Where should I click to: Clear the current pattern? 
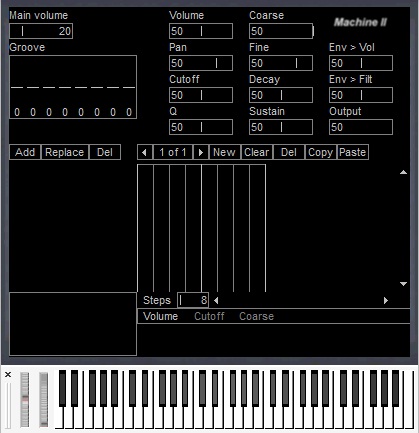coord(257,152)
